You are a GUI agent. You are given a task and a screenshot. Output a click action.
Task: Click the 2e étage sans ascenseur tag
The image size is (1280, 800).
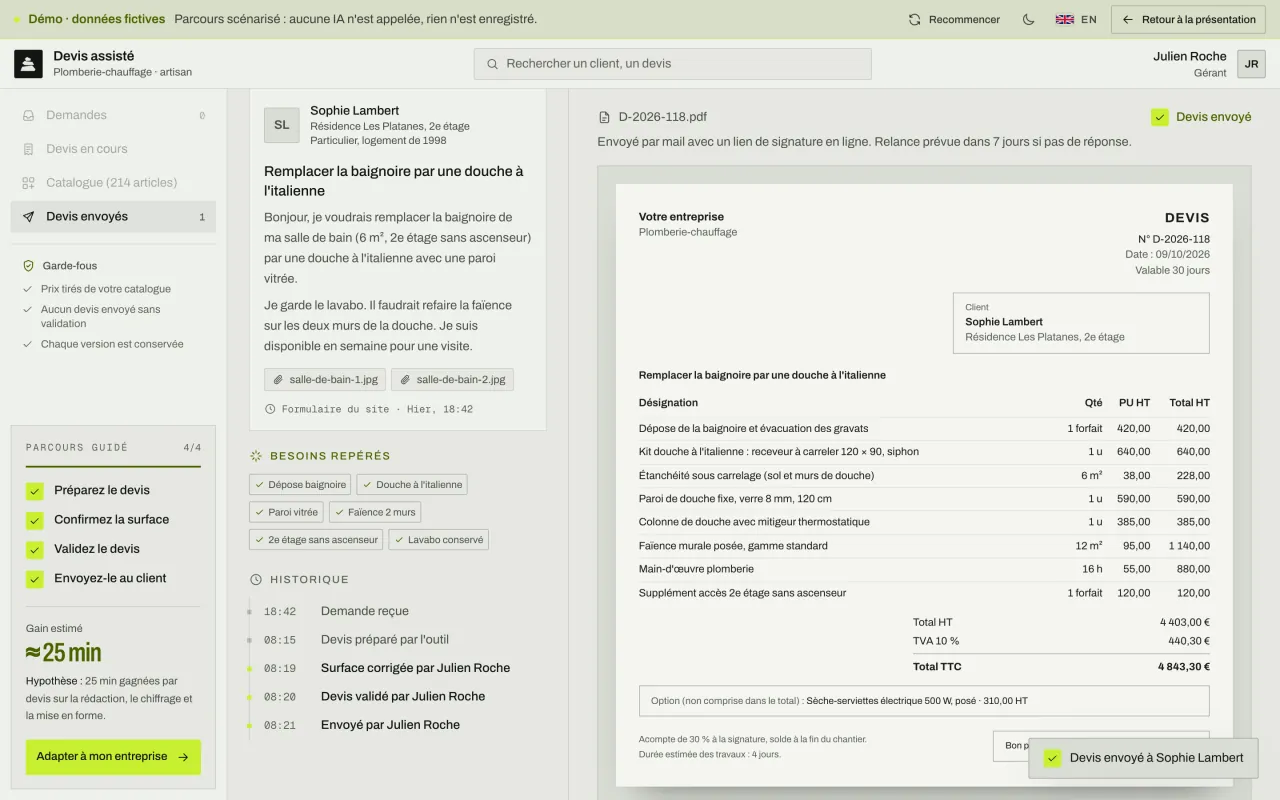[x=316, y=540]
